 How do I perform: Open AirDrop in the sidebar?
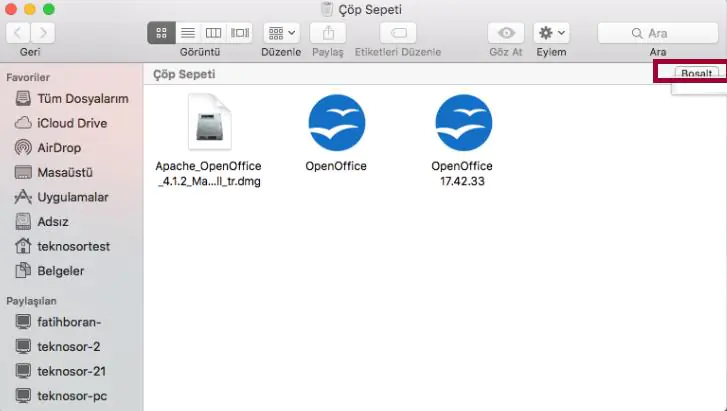pyautogui.click(x=48, y=148)
